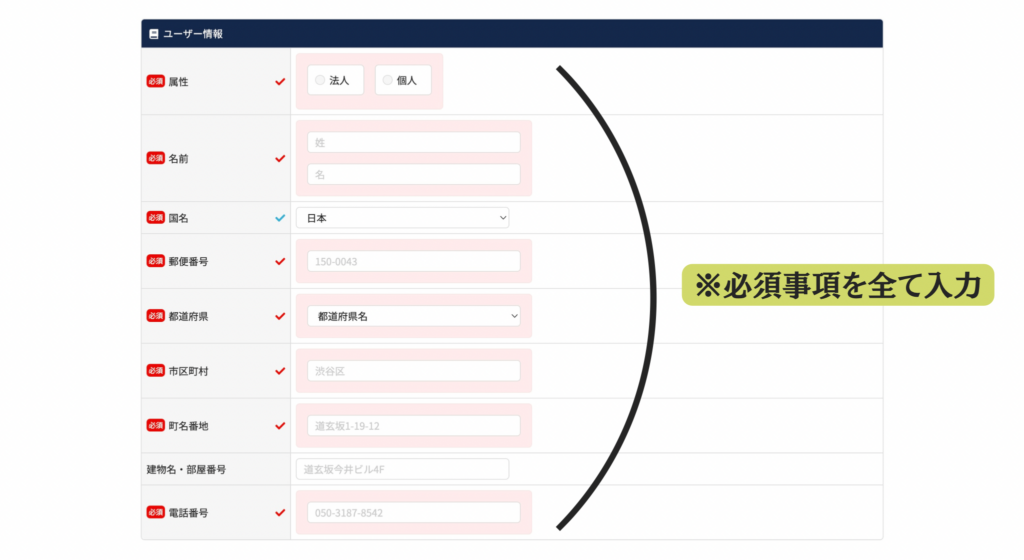Click the 建物名・部屋番号 building input field

[402, 469]
